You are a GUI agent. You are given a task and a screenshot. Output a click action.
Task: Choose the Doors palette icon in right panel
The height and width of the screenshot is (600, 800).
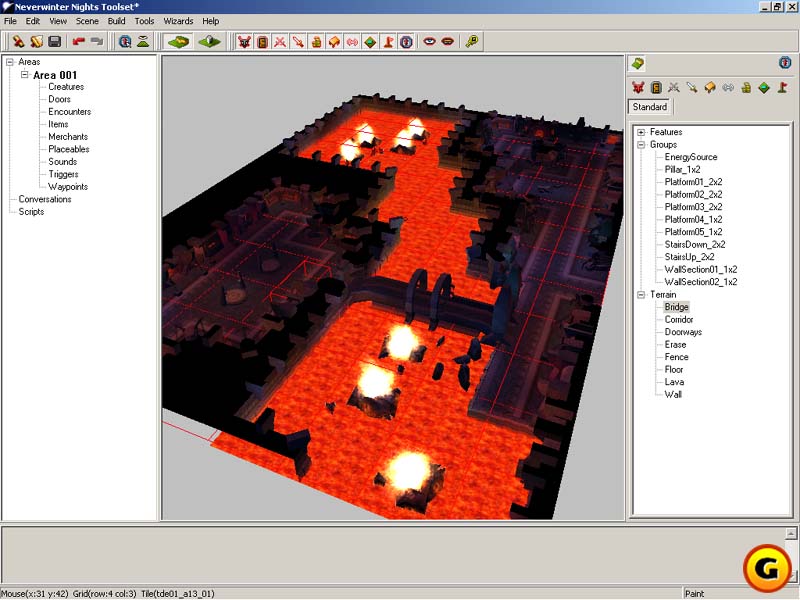pyautogui.click(x=656, y=88)
